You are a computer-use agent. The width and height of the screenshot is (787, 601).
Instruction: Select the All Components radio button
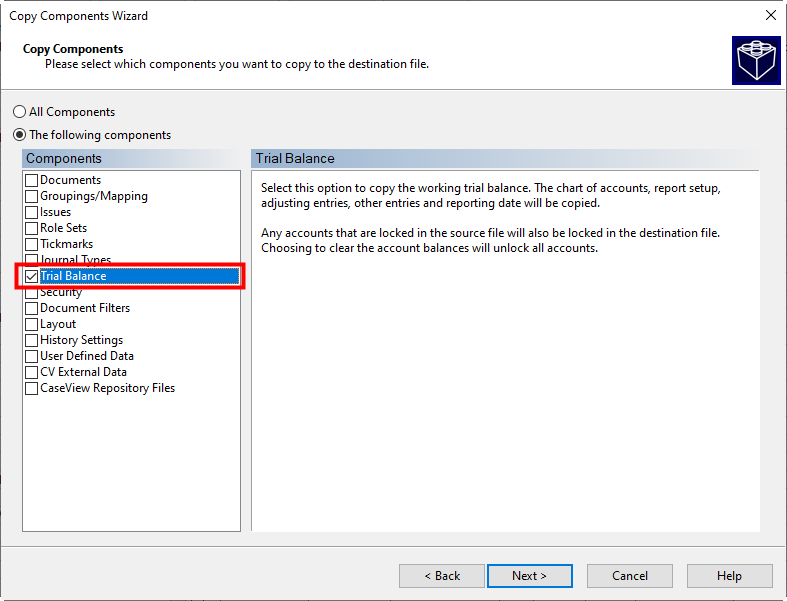pyautogui.click(x=19, y=112)
